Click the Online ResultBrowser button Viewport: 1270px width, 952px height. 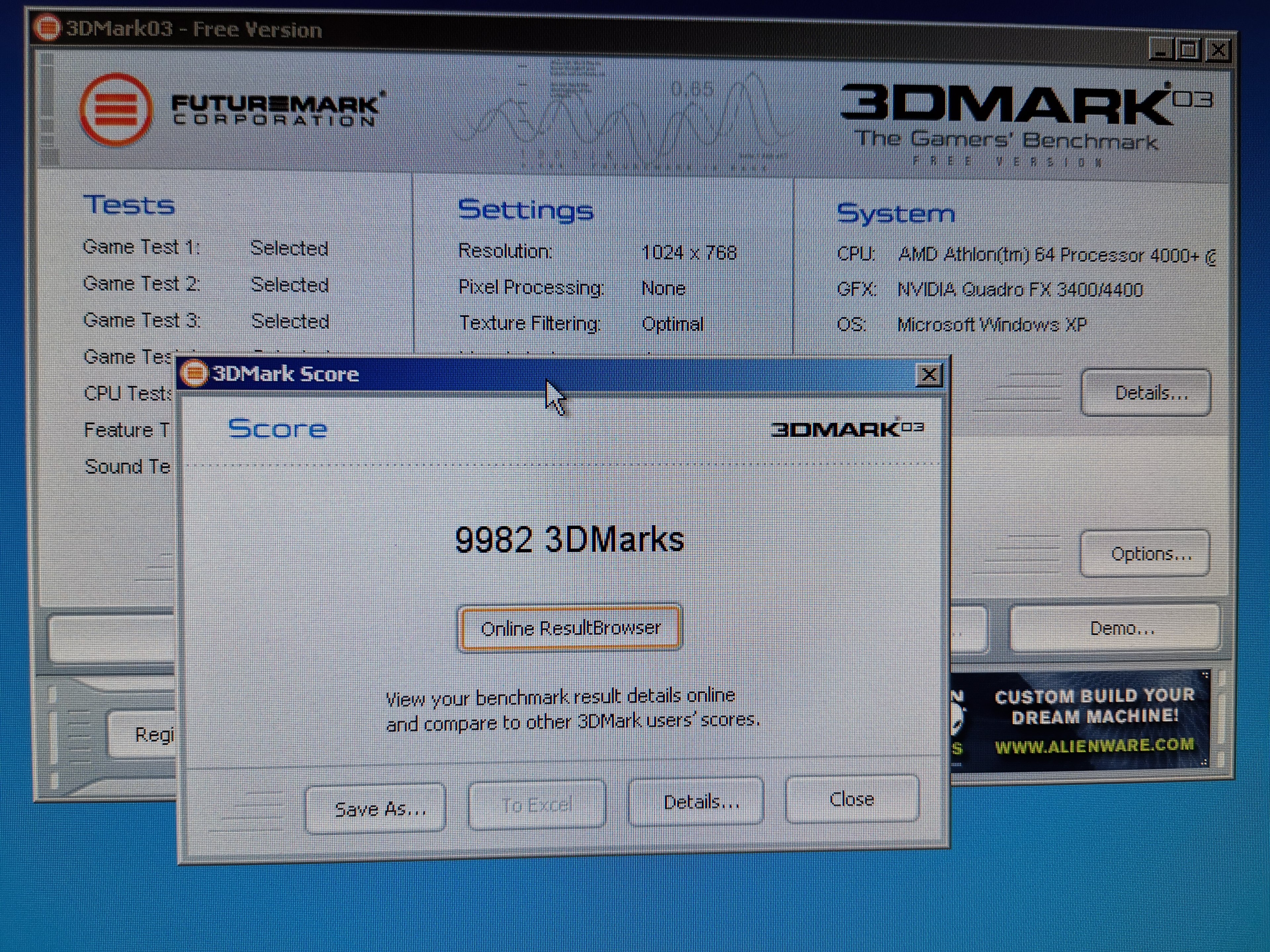coord(570,628)
